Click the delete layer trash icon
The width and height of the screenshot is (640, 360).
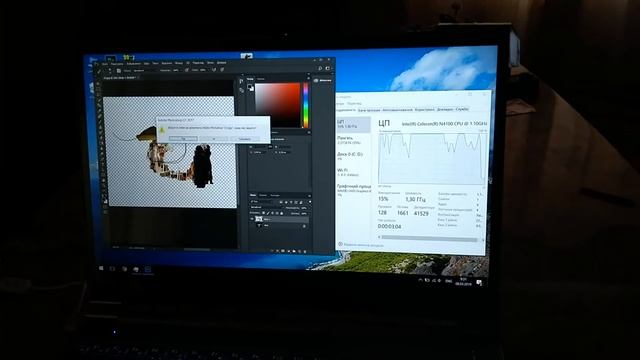tap(305, 251)
